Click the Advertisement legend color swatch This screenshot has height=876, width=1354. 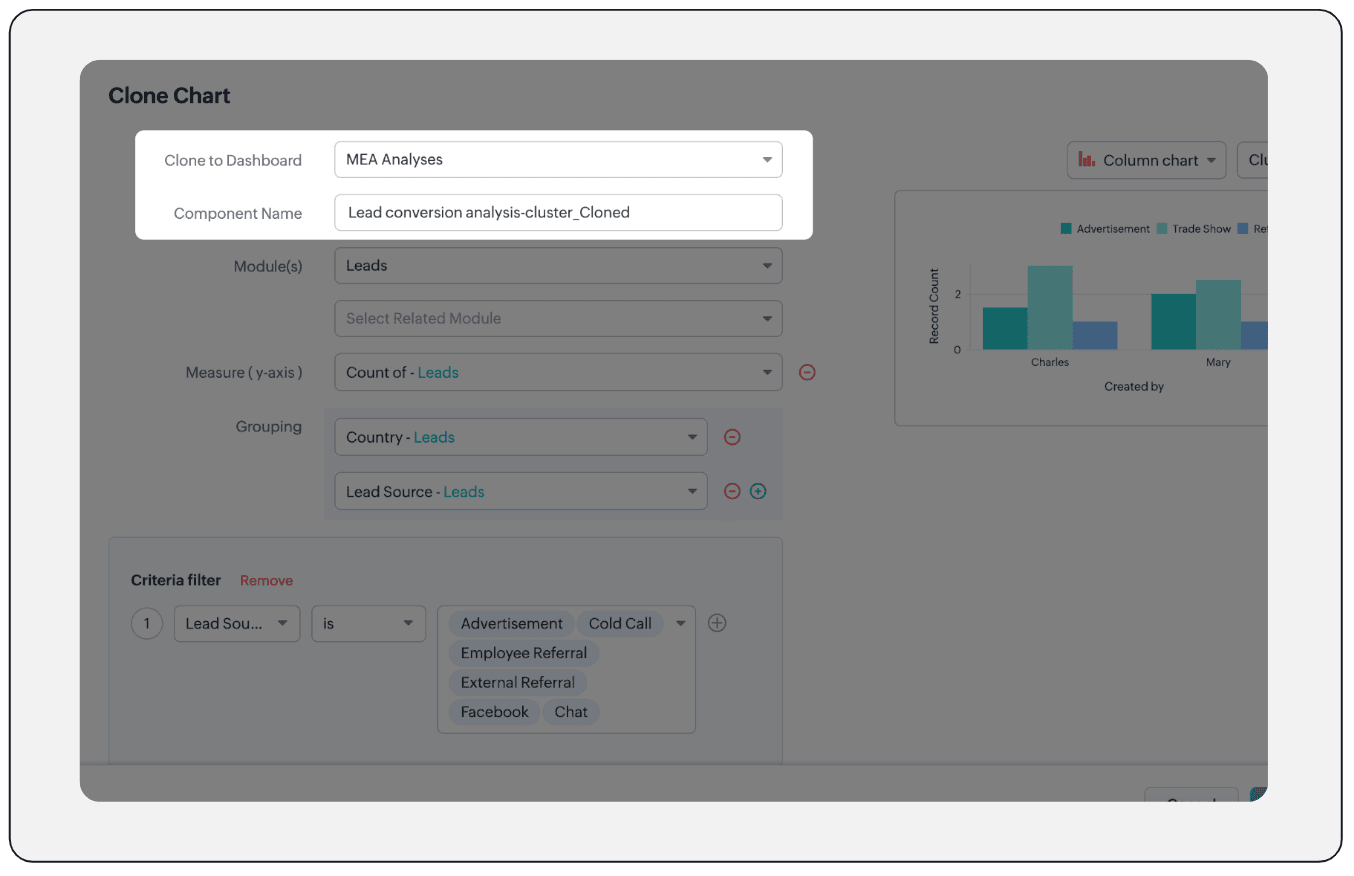coord(1067,229)
